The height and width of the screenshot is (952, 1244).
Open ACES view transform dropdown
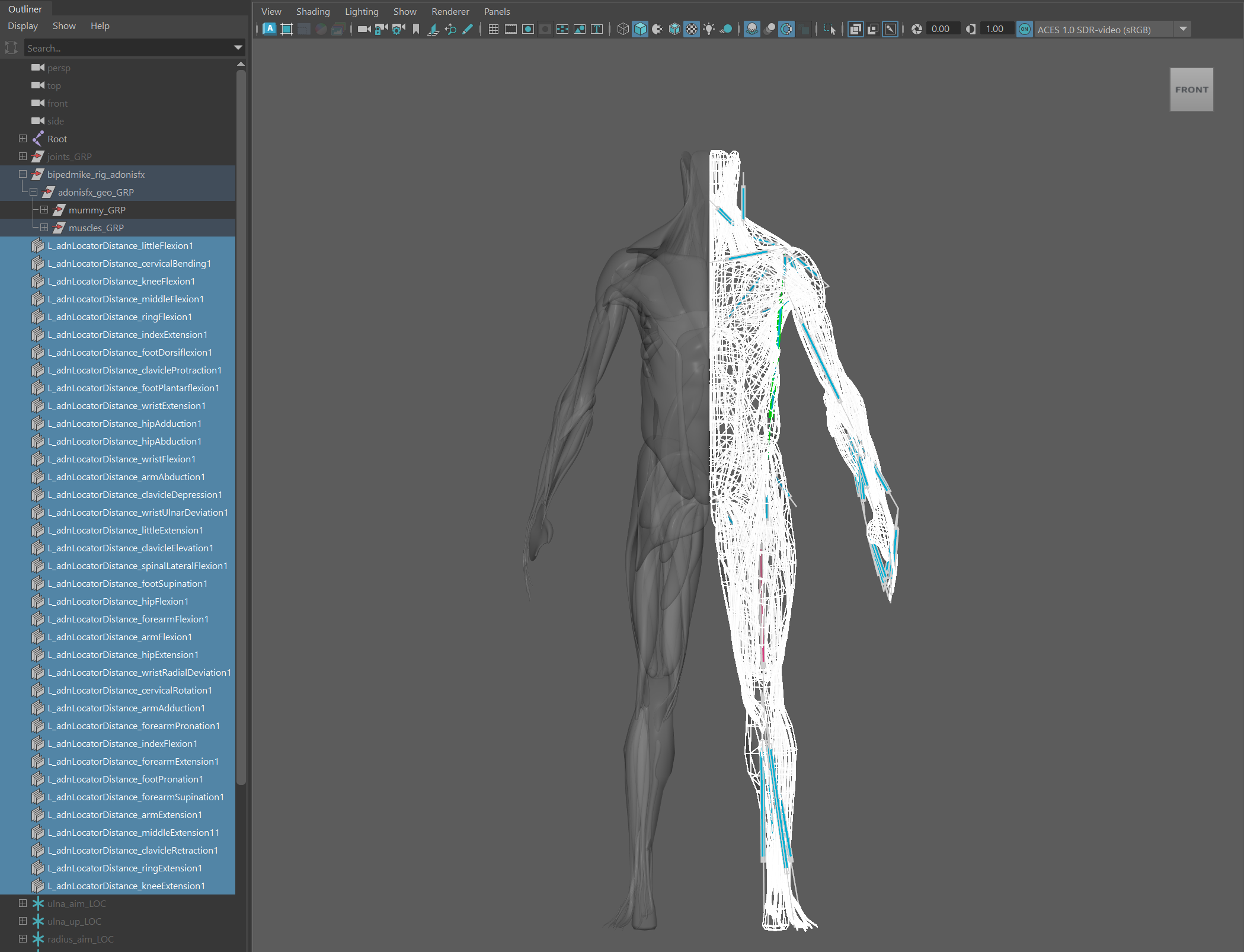click(x=1183, y=29)
